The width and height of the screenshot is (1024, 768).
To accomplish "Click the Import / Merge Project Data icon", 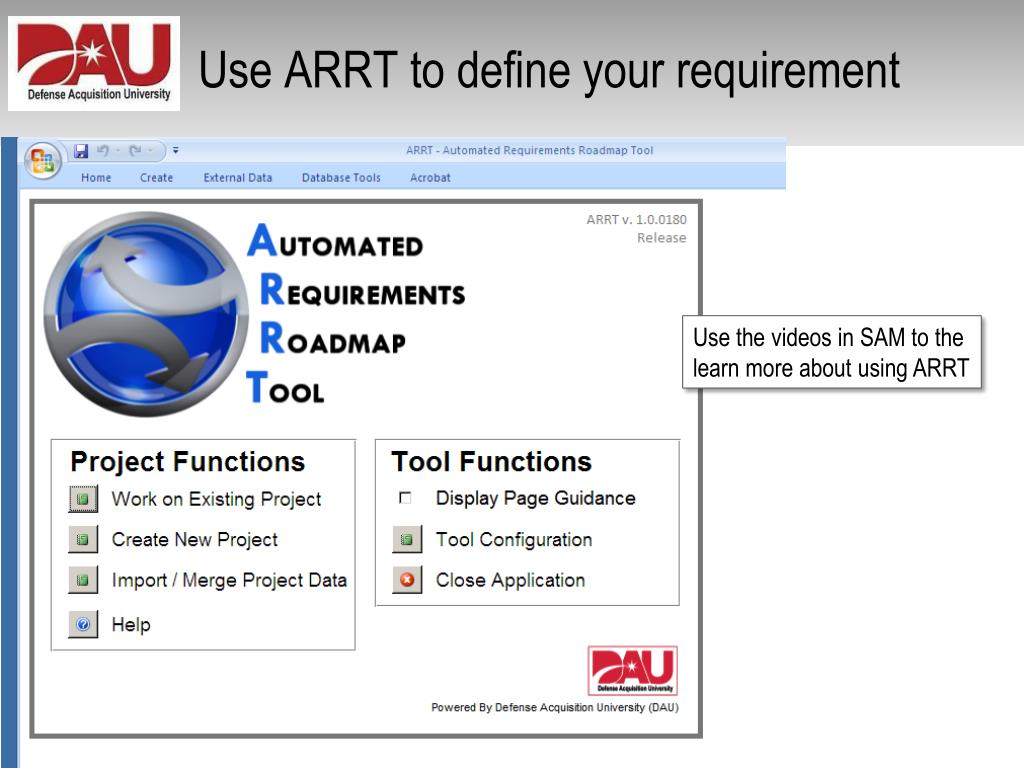I will pos(83,580).
